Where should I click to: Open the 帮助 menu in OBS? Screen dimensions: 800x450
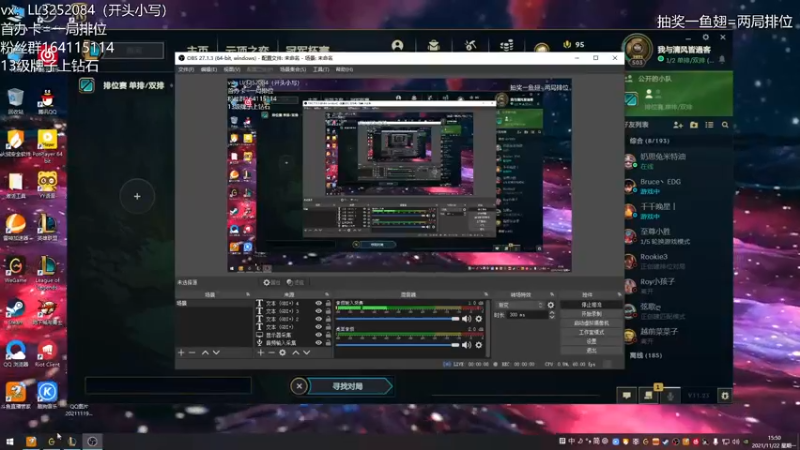point(344,69)
